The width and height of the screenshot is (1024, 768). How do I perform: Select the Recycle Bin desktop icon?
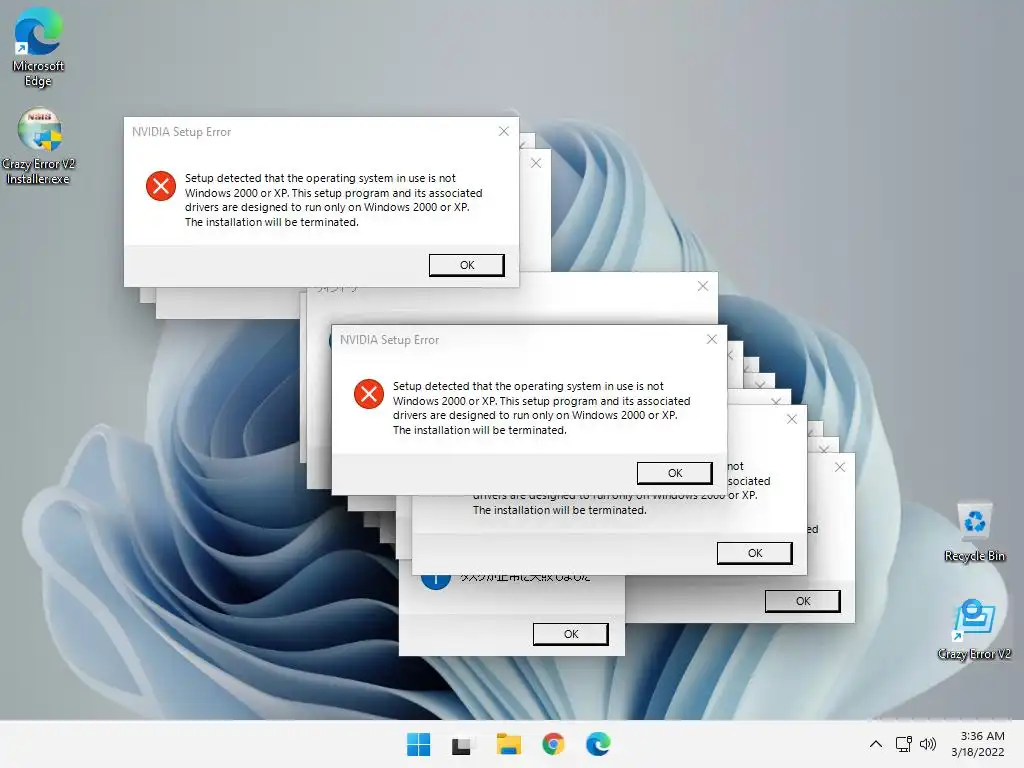[974, 532]
